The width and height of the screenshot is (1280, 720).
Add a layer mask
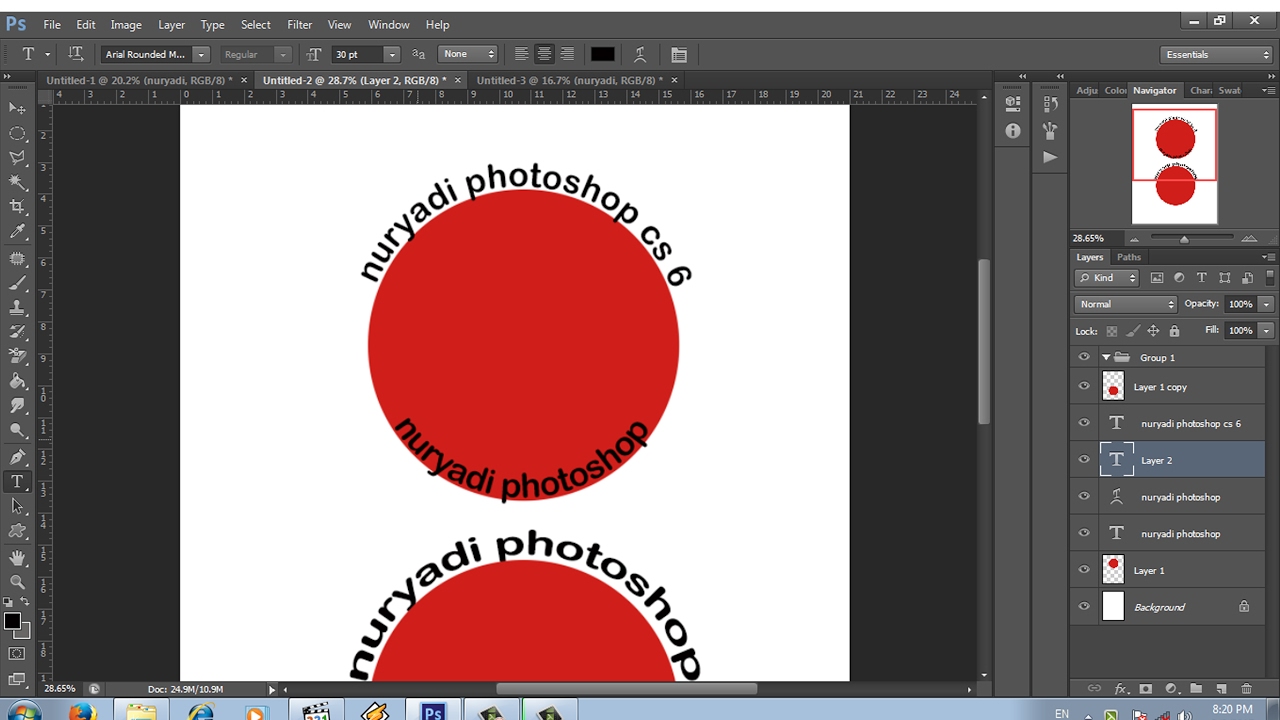pos(1146,689)
